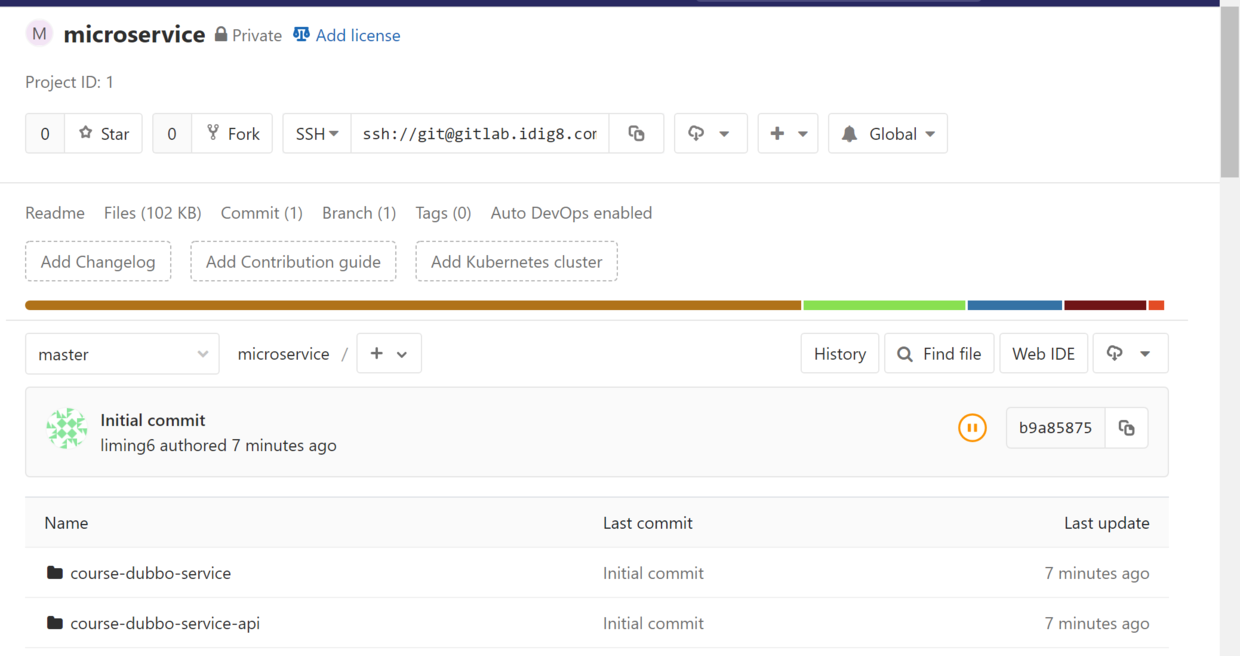Open the commit author's avatar
This screenshot has width=1240, height=656.
point(66,428)
